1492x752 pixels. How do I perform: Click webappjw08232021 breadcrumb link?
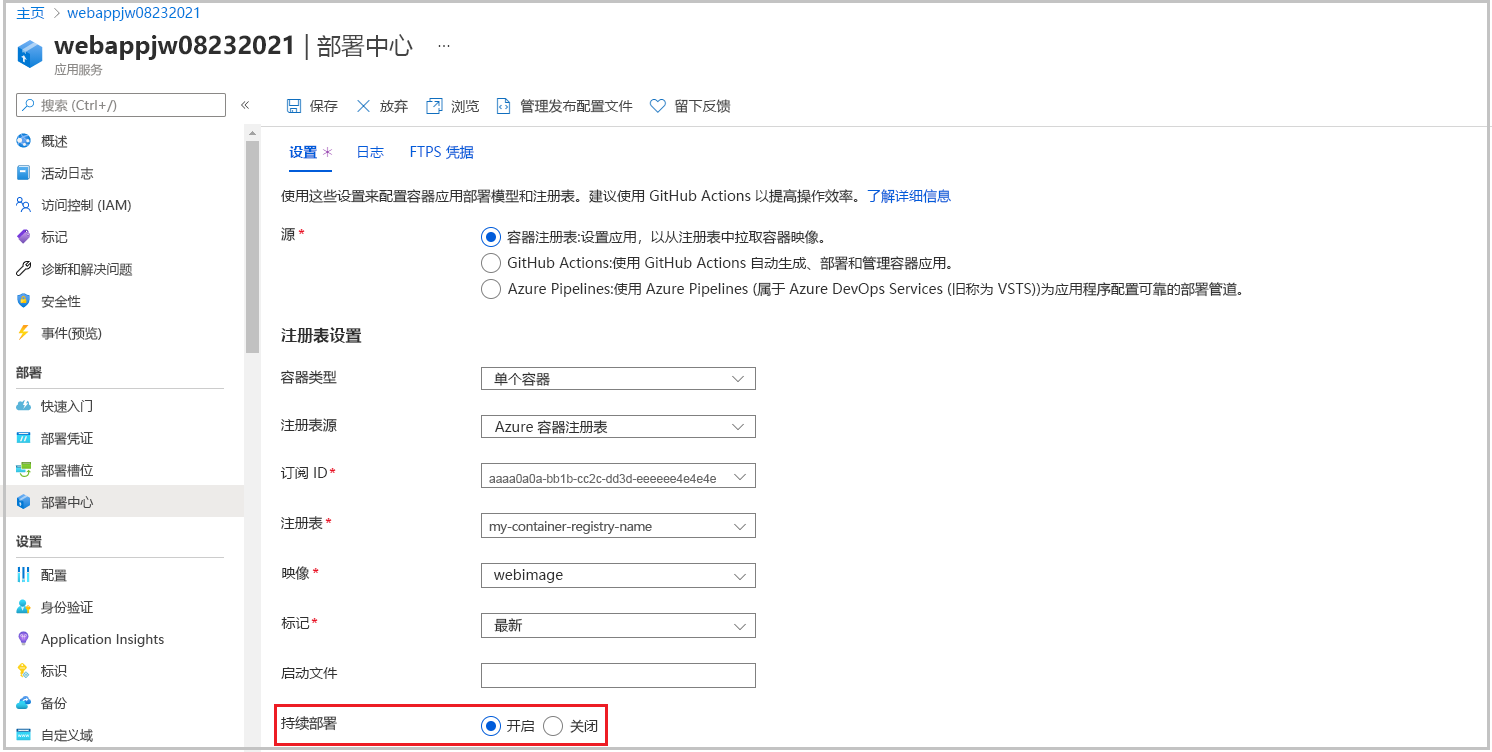pyautogui.click(x=134, y=13)
